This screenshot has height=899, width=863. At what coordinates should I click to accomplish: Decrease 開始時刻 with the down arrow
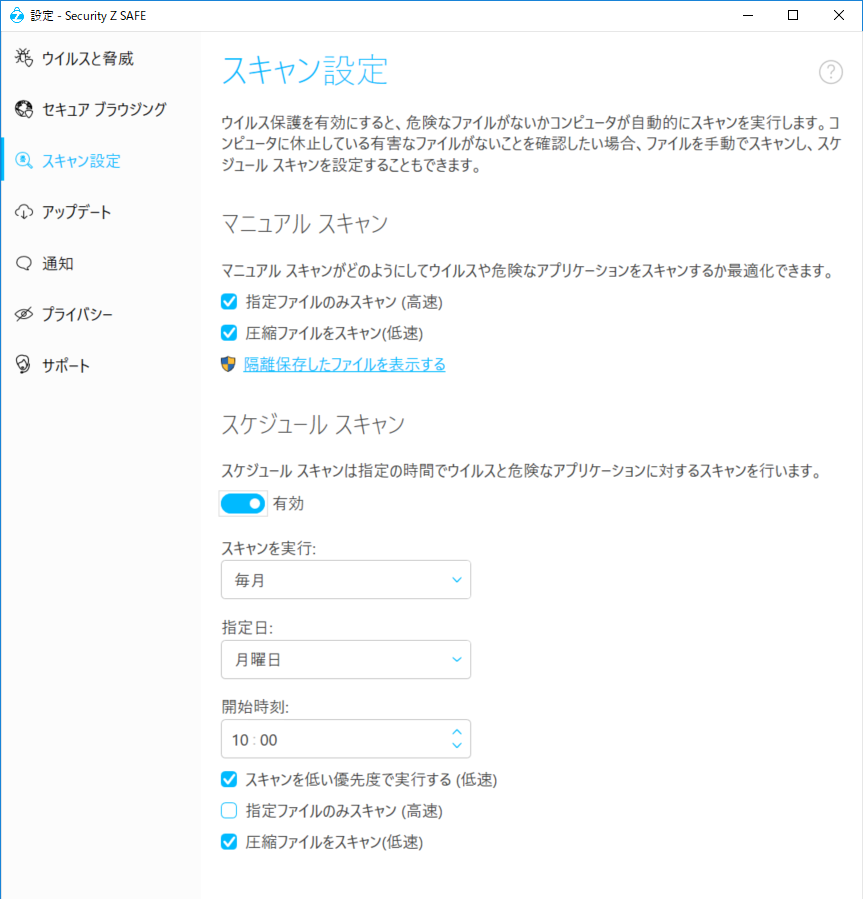coord(457,746)
